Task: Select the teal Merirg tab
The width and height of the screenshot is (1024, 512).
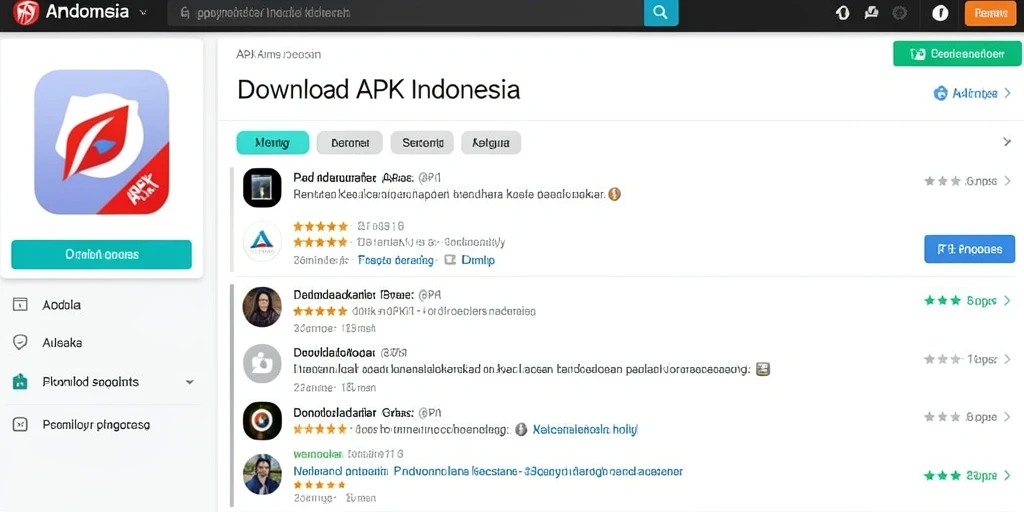Action: pyautogui.click(x=272, y=142)
